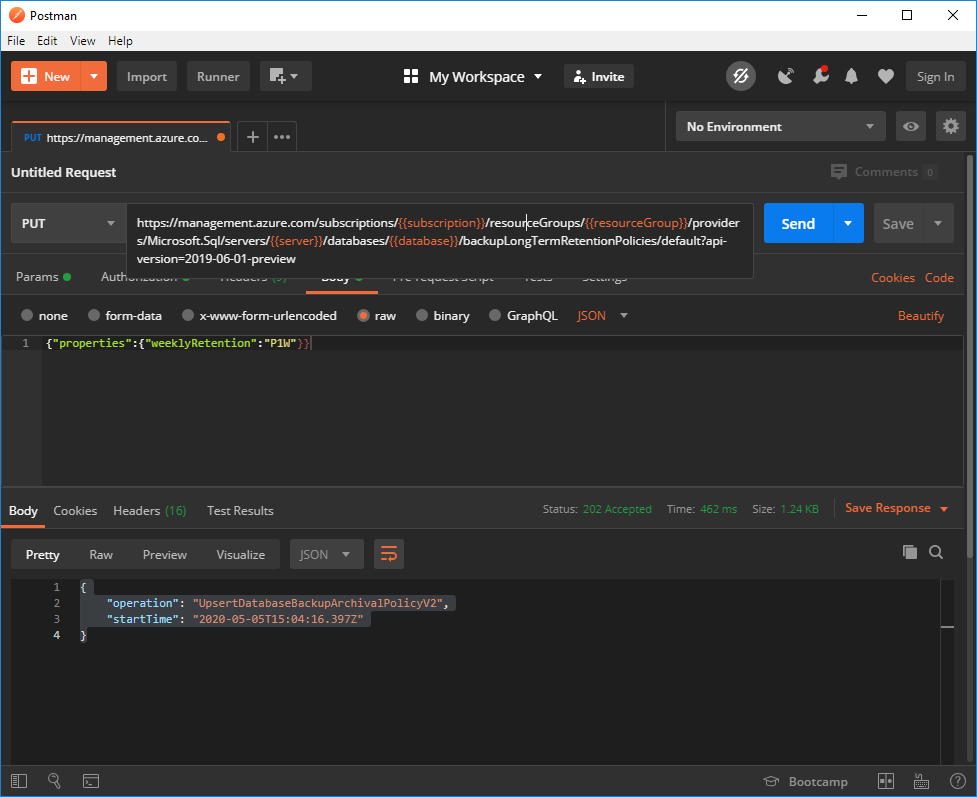977x797 pixels.
Task: Expand the Save Response dropdown
Action: (x=944, y=508)
